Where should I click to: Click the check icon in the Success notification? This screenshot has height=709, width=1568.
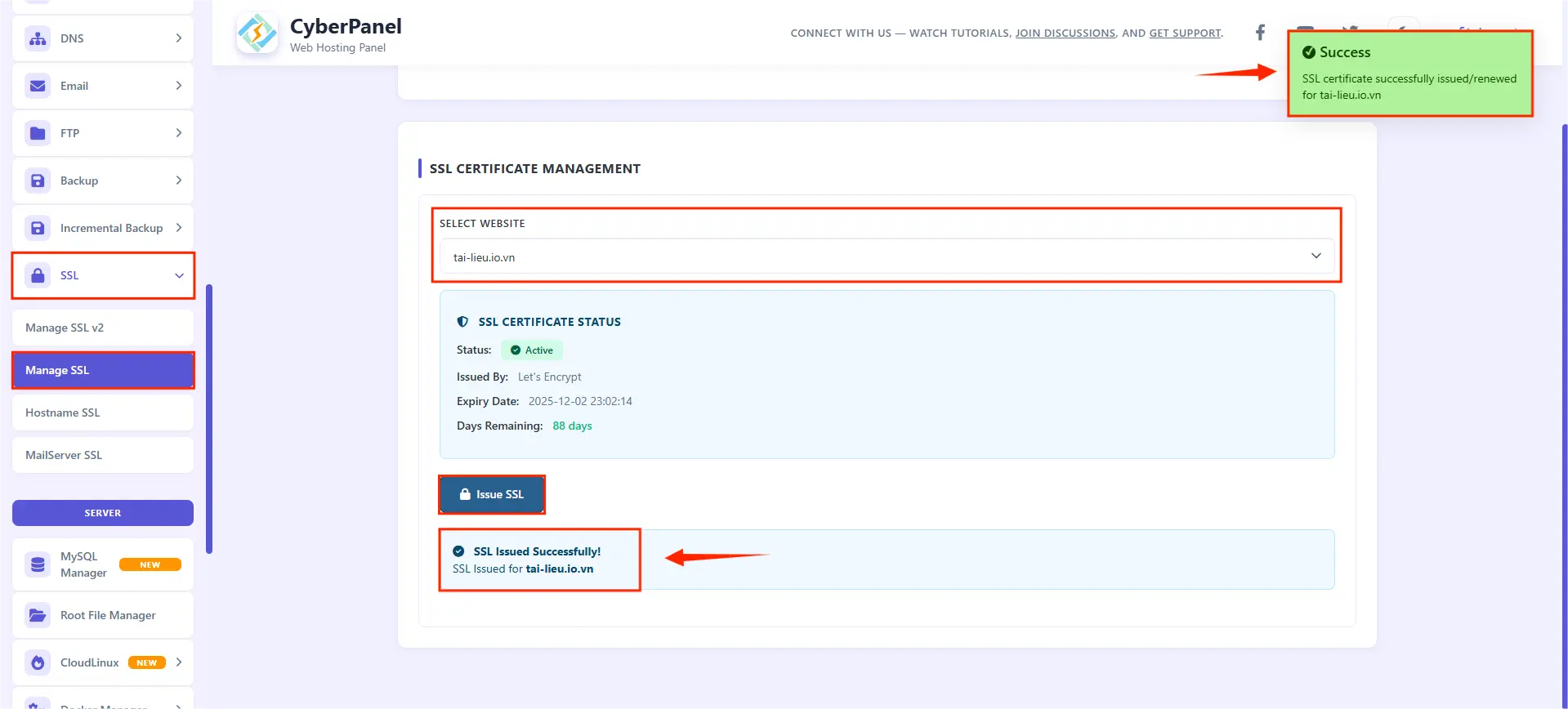click(1309, 52)
